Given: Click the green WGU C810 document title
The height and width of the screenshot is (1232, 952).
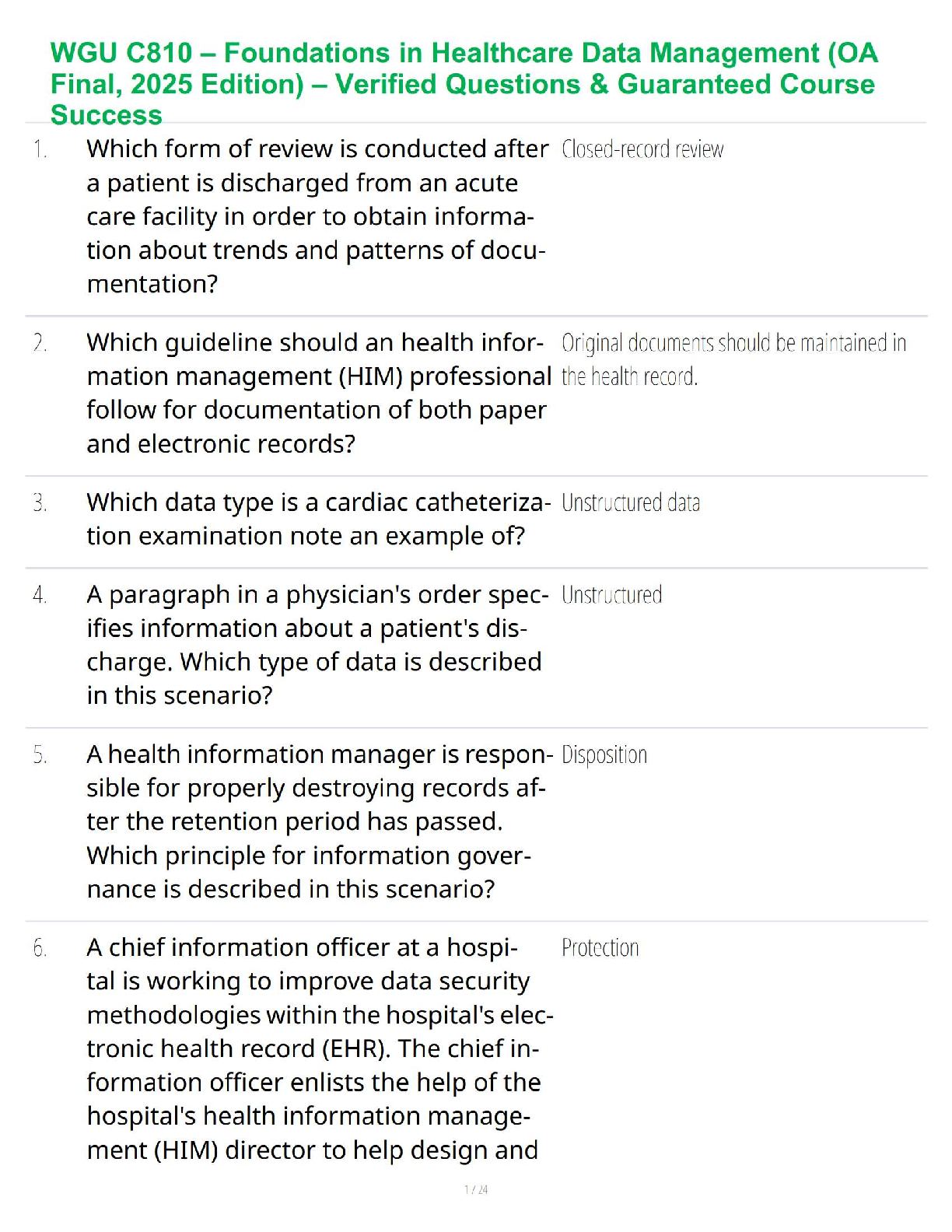Looking at the screenshot, I should pos(464,83).
